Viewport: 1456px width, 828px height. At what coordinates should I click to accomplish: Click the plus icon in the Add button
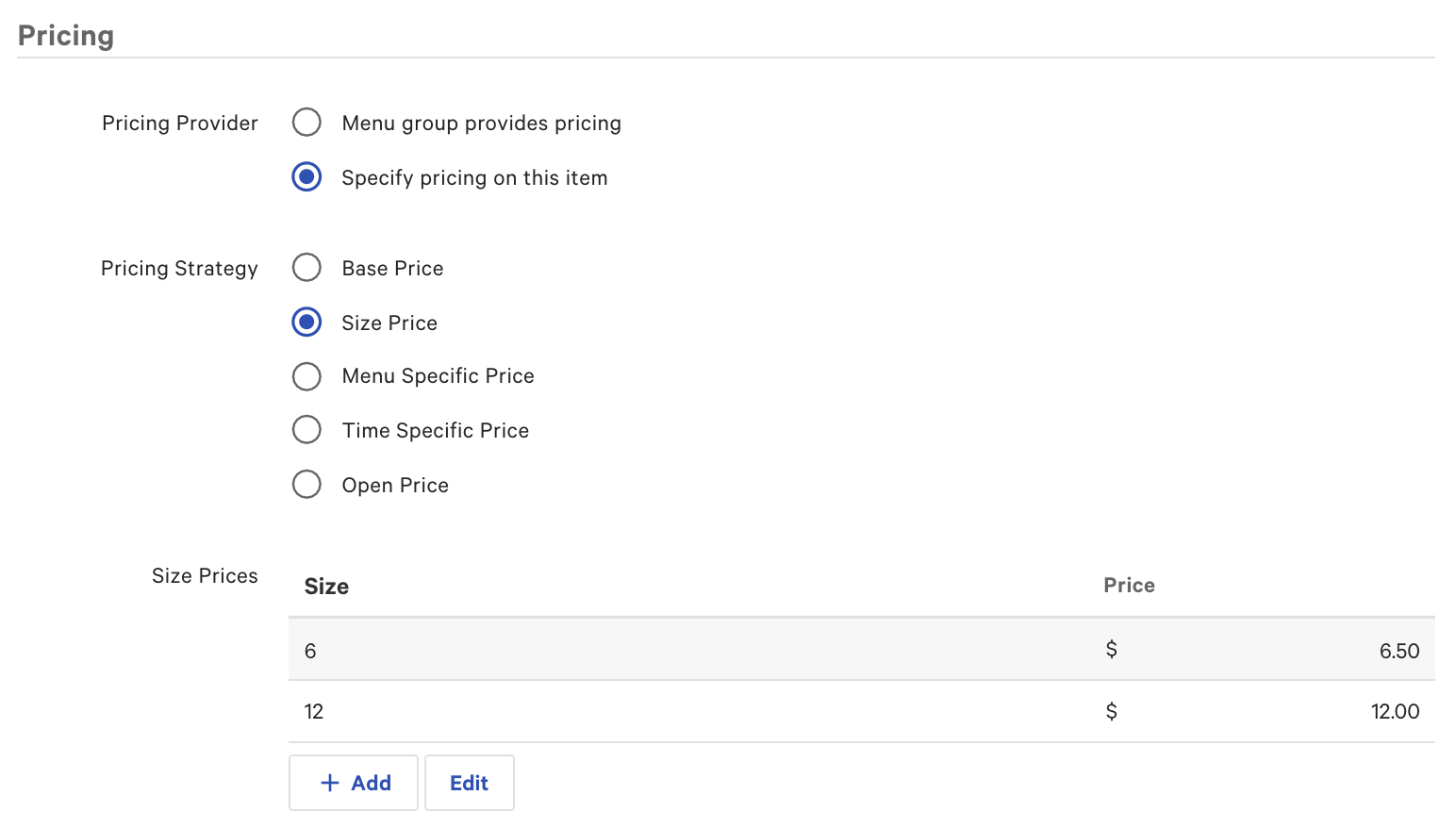pos(329,783)
